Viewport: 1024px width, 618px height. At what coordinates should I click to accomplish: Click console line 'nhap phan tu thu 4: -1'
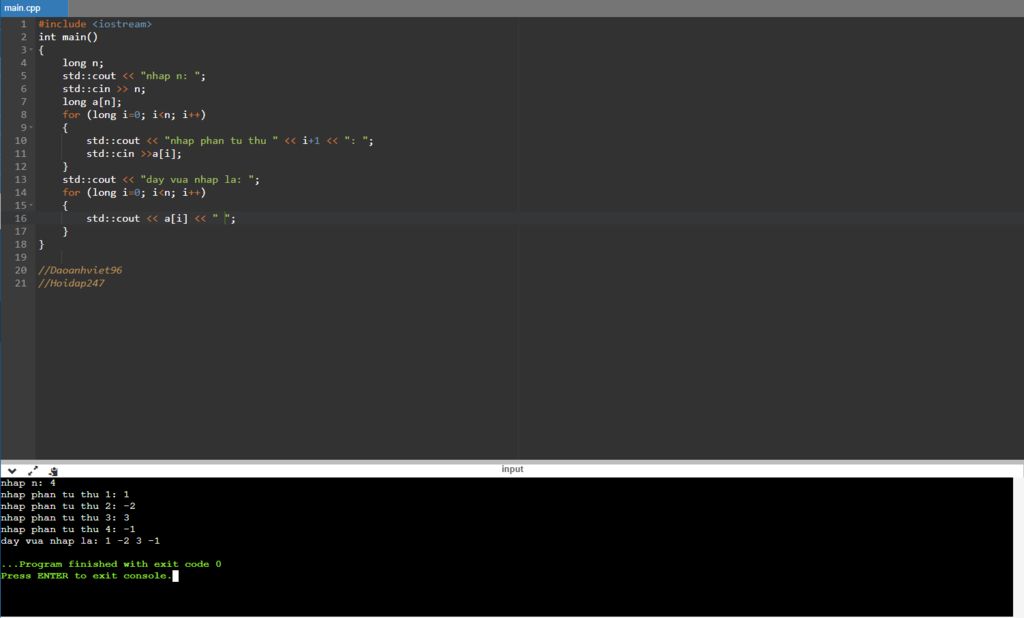pos(68,529)
